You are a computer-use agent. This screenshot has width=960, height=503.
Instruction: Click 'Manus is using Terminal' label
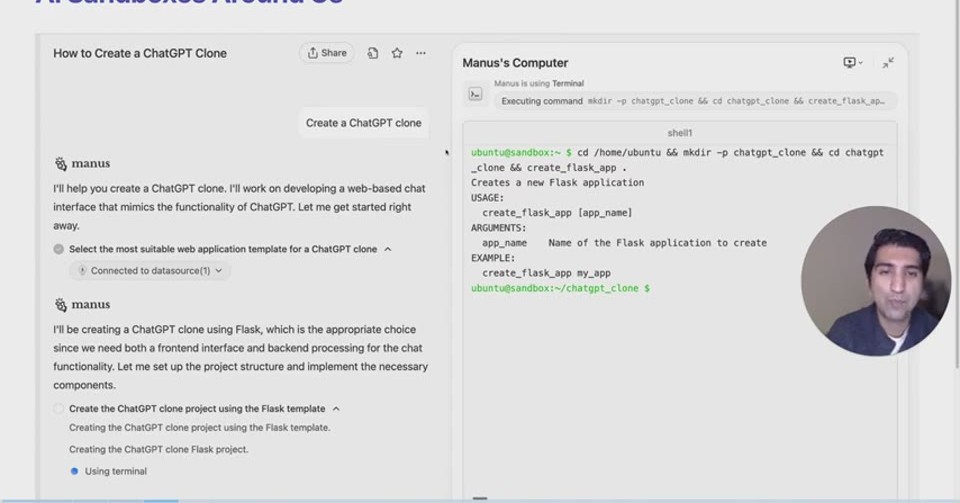(x=539, y=83)
